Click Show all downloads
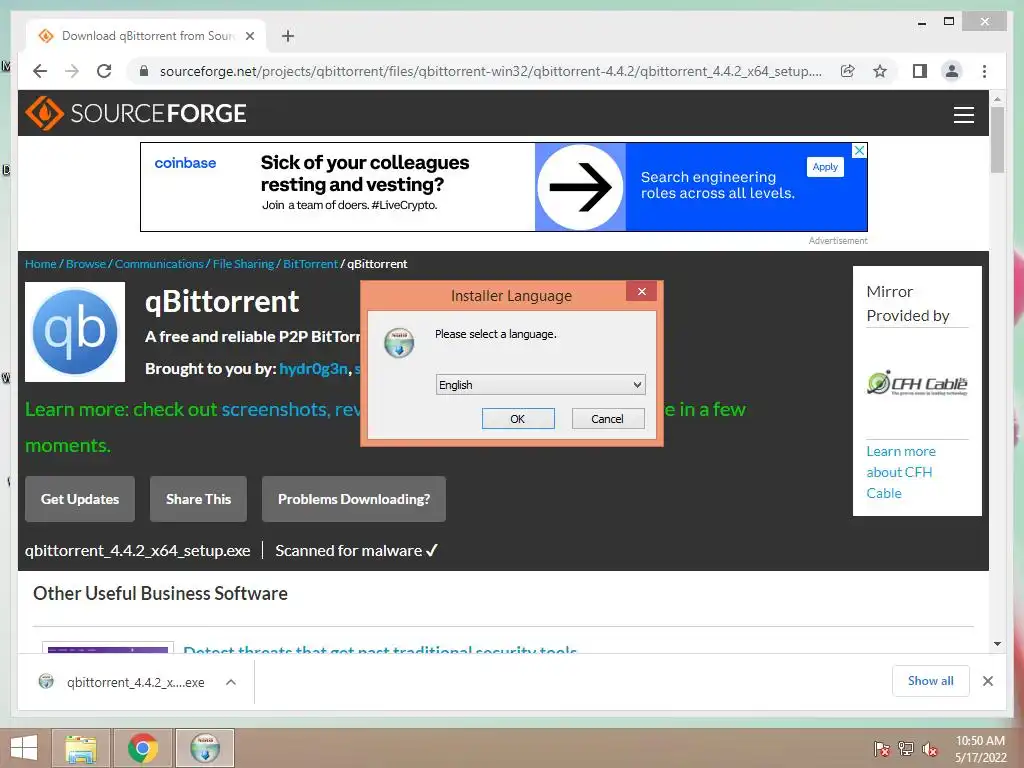The image size is (1024, 768). pyautogui.click(x=931, y=681)
